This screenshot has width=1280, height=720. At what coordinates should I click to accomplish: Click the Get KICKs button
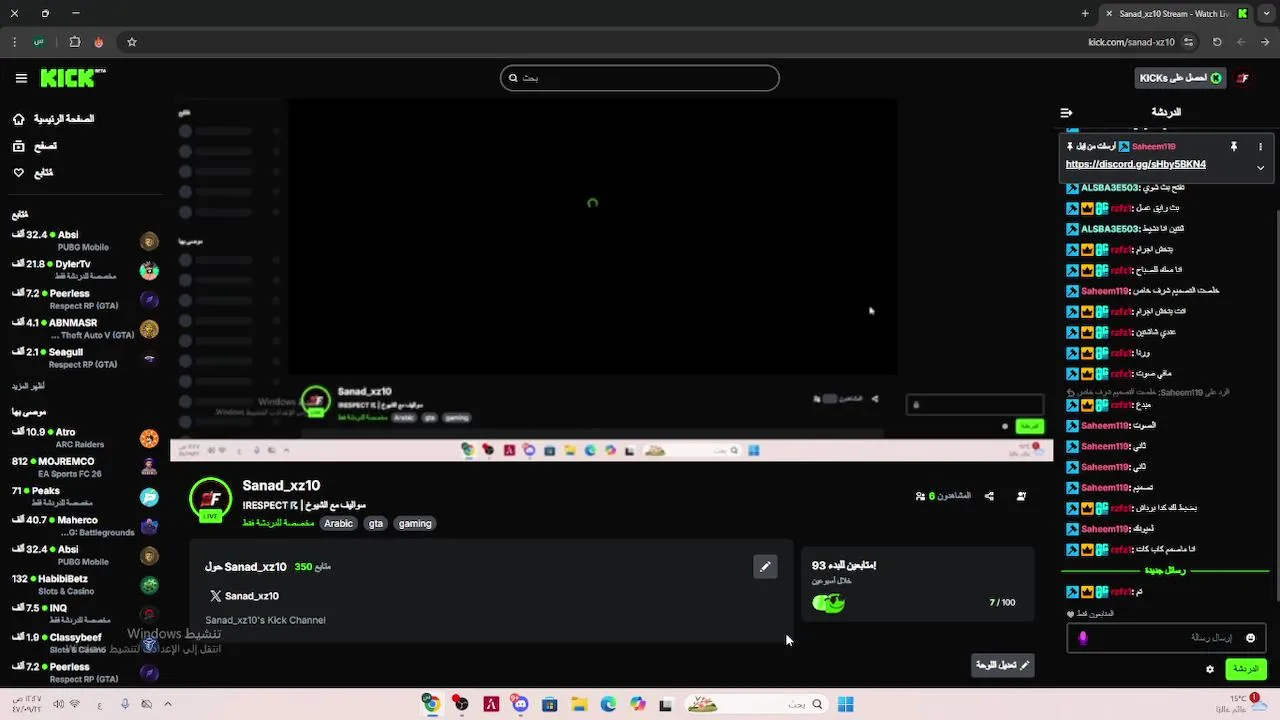click(x=1180, y=78)
